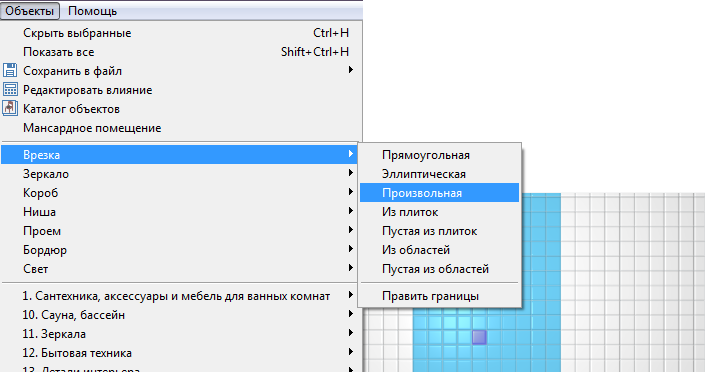Image resolution: width=707 pixels, height=372 pixels.
Task: Click the calculator icon beside Редактировать влияние
Action: 10,89
